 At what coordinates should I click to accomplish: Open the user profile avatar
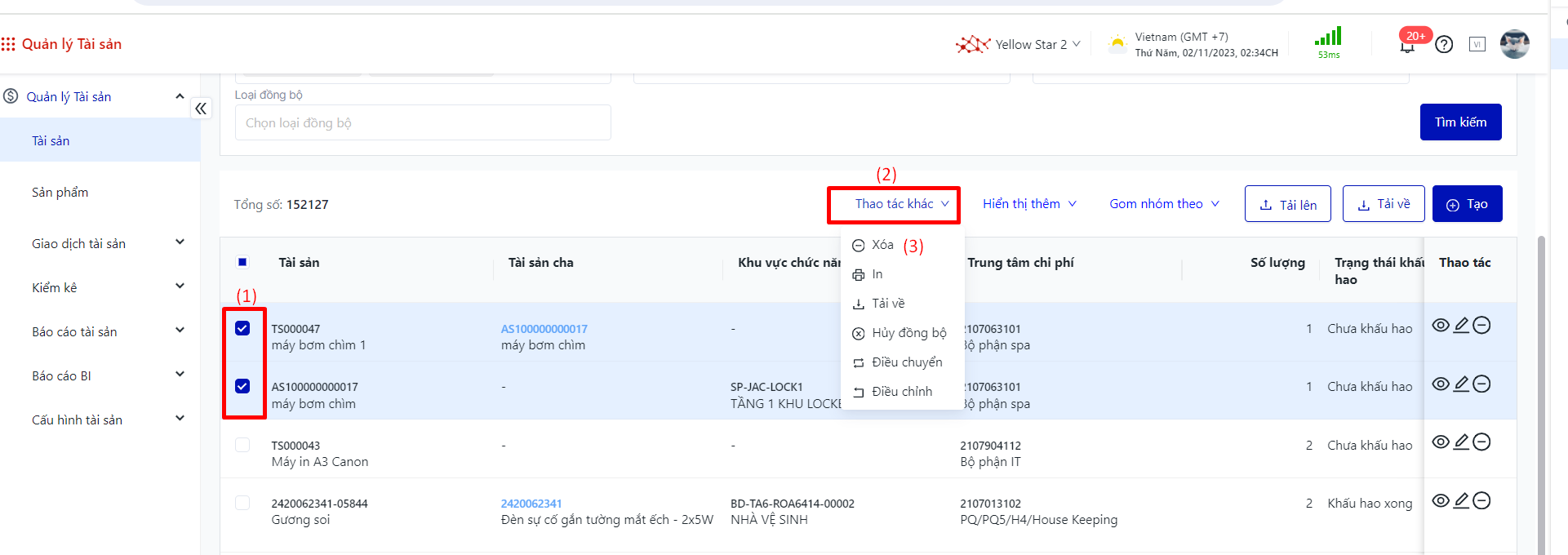pos(1514,44)
